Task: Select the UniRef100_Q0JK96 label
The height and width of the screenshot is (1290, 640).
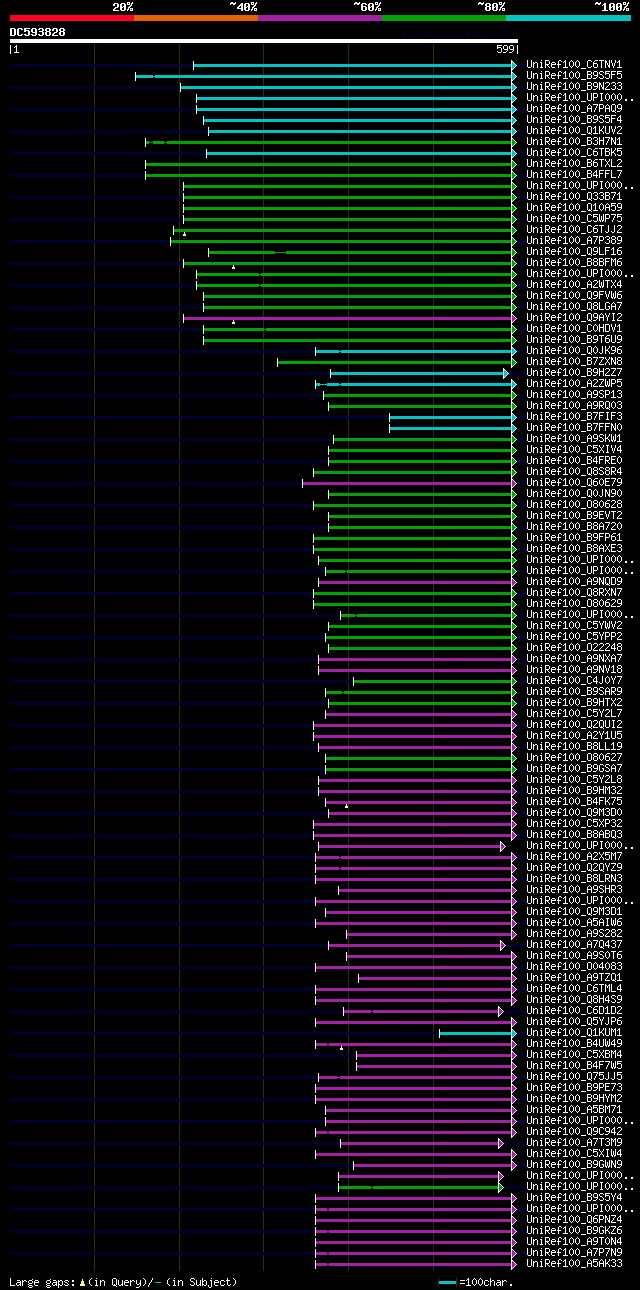Action: pos(574,351)
